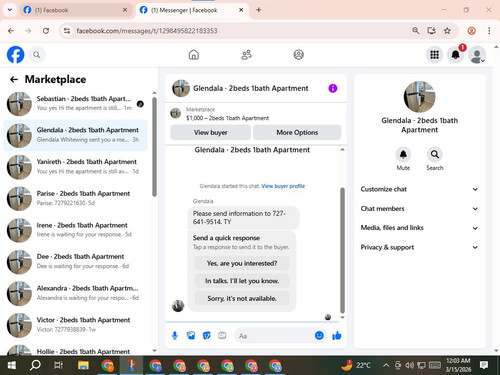Screen dimensions: 500x375
Task: Attach a photo file icon
Action: 191,336
